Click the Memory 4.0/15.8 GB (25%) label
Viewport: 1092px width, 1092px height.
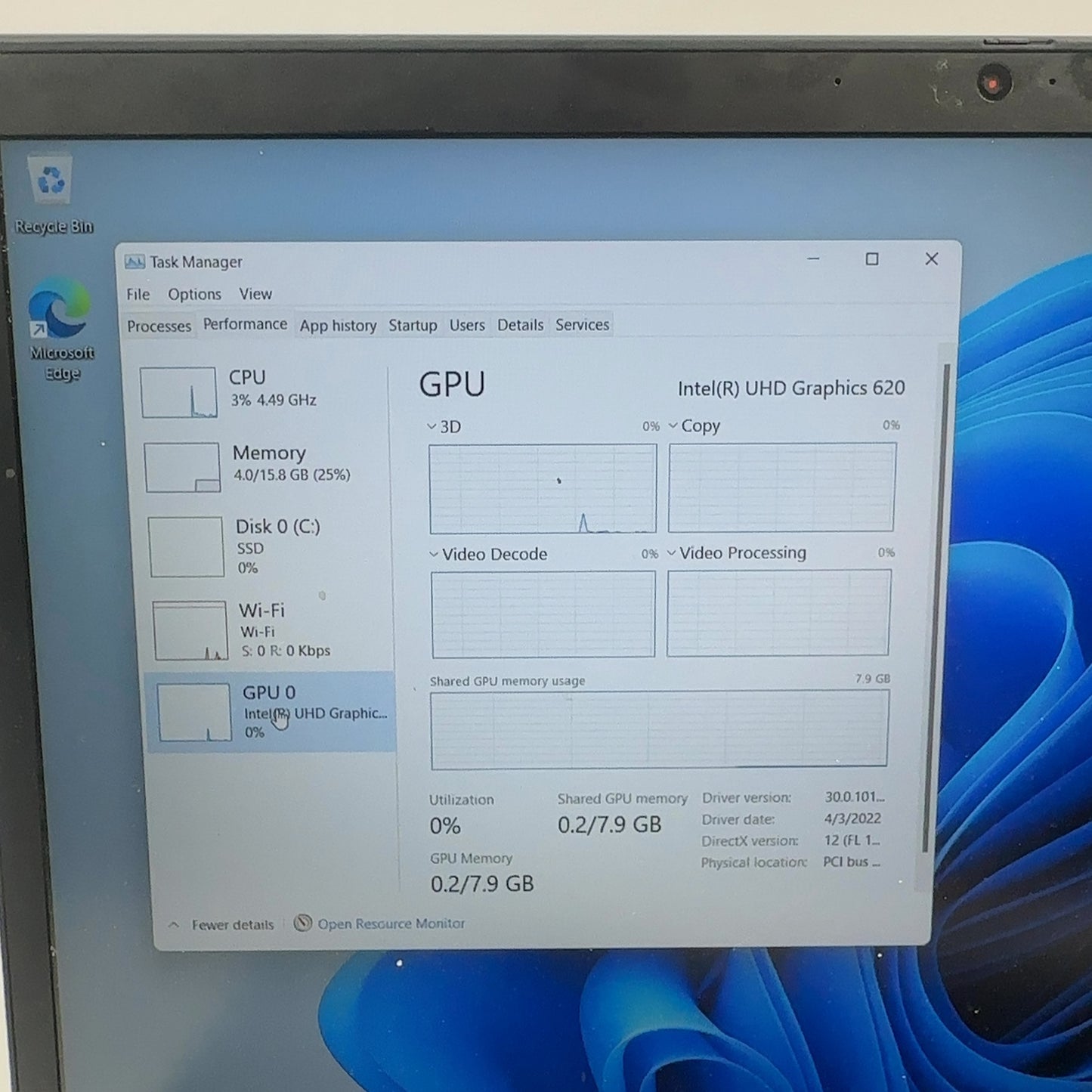292,475
